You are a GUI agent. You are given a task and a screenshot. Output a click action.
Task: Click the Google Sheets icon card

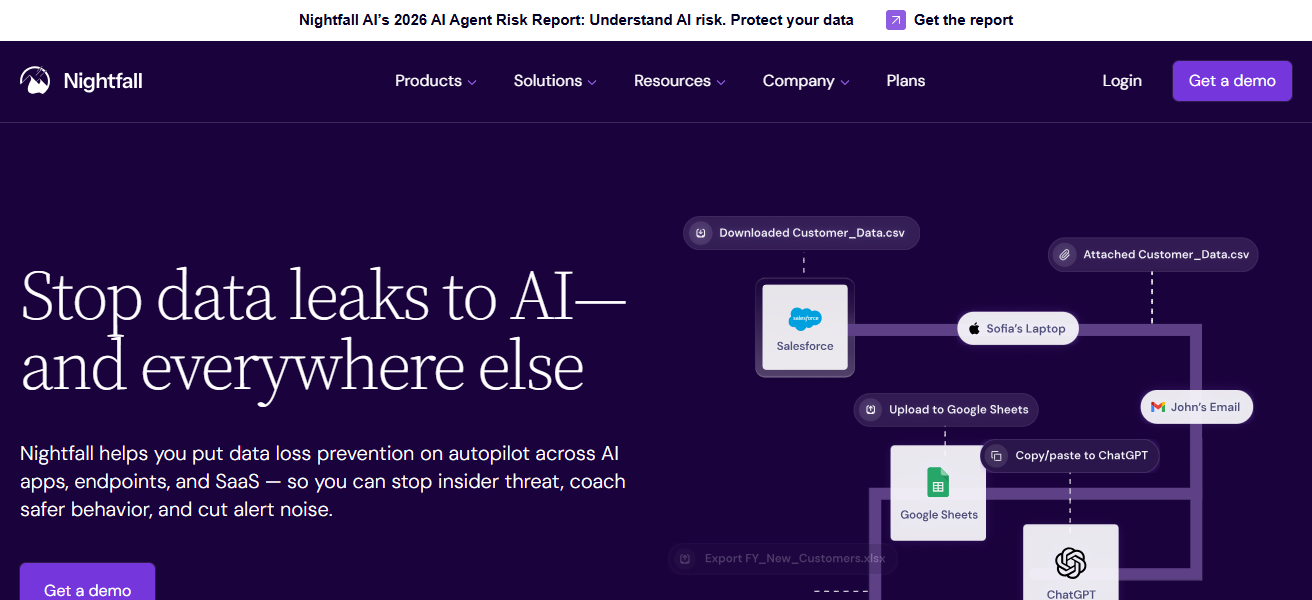pos(938,492)
